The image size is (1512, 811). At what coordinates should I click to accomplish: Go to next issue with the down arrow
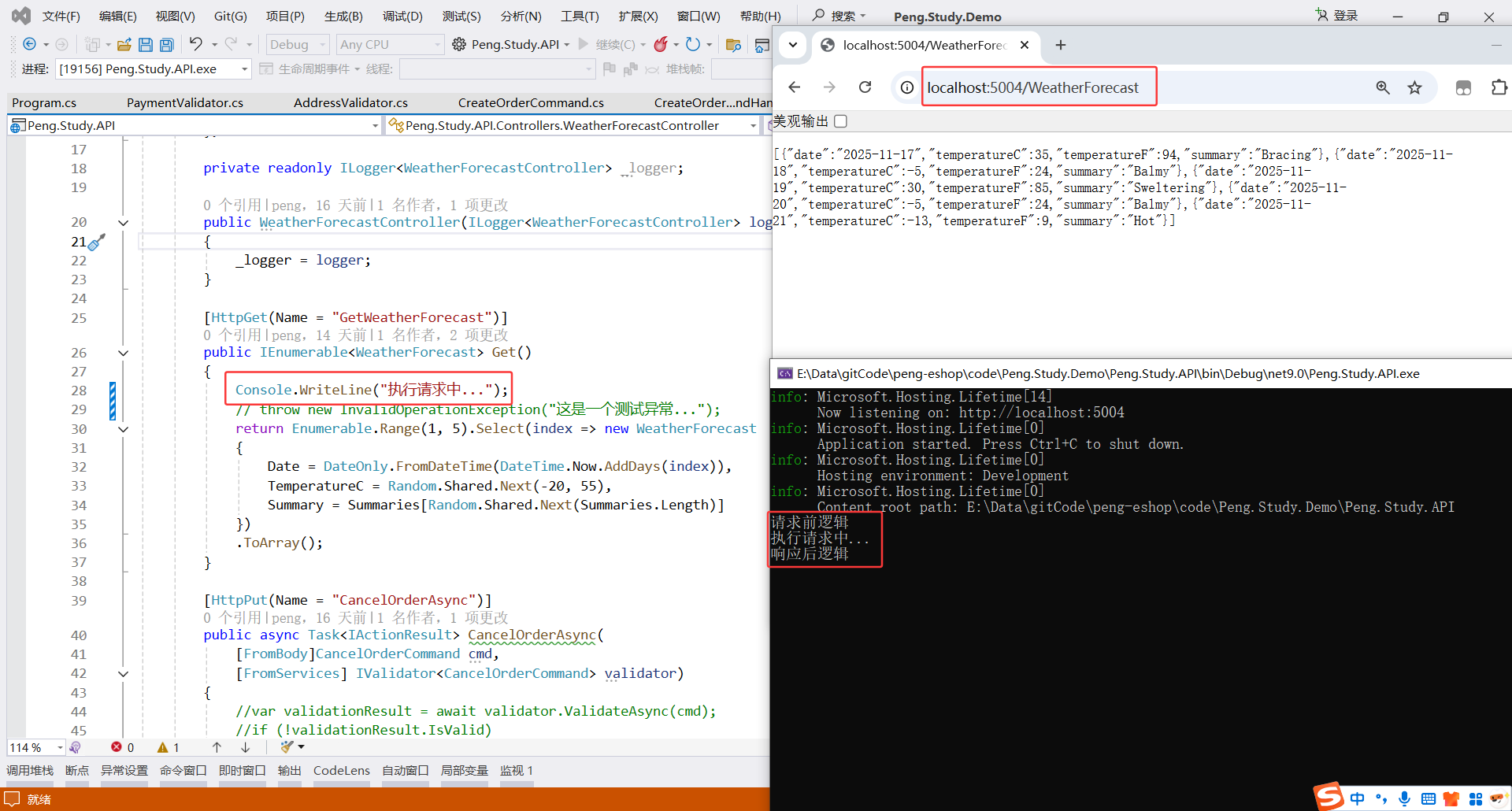246,747
